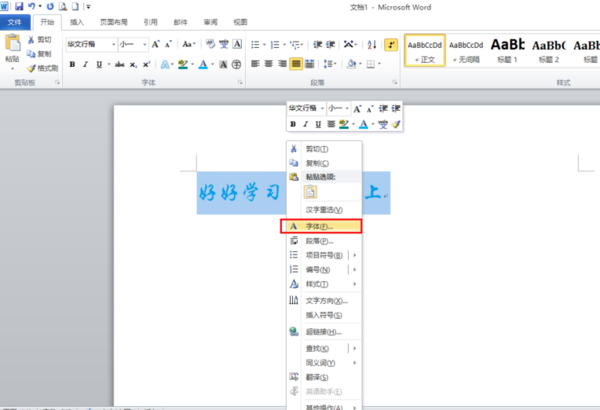Viewport: 600px width, 410px height.
Task: Switch to the Page Layout (页面布局) tab
Action: (114, 22)
